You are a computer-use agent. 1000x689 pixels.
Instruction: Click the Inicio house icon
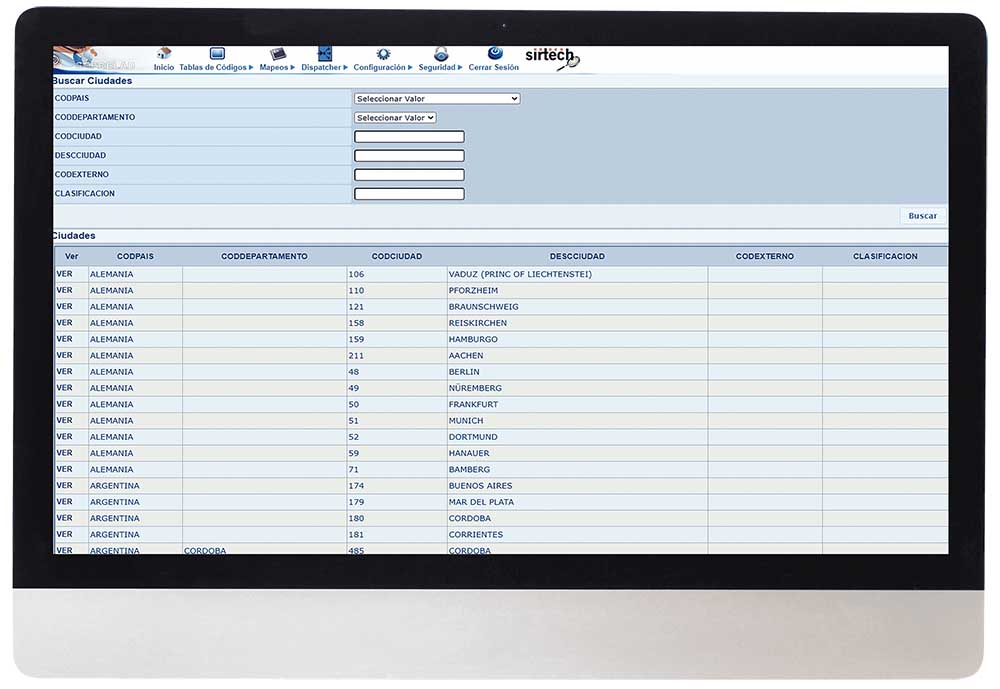[164, 54]
